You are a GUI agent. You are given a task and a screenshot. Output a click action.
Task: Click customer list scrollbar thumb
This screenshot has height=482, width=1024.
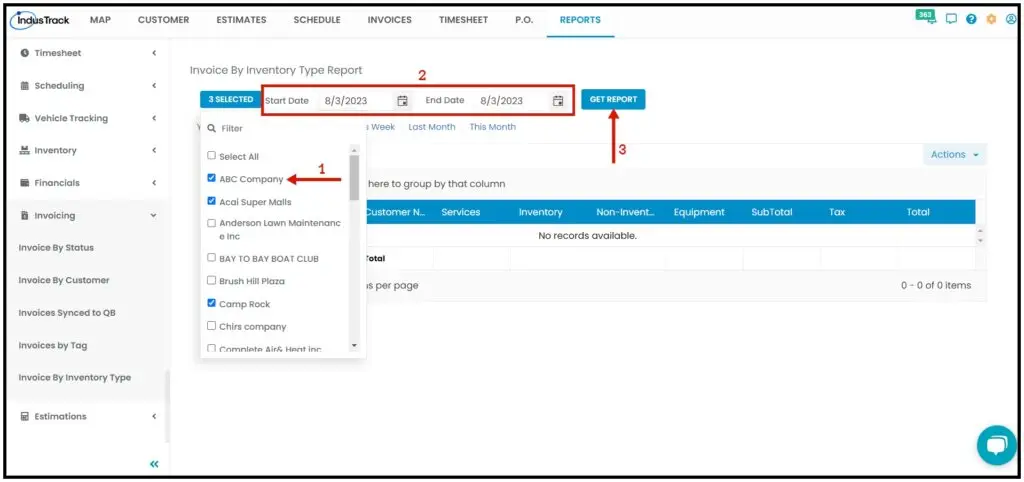coord(354,177)
